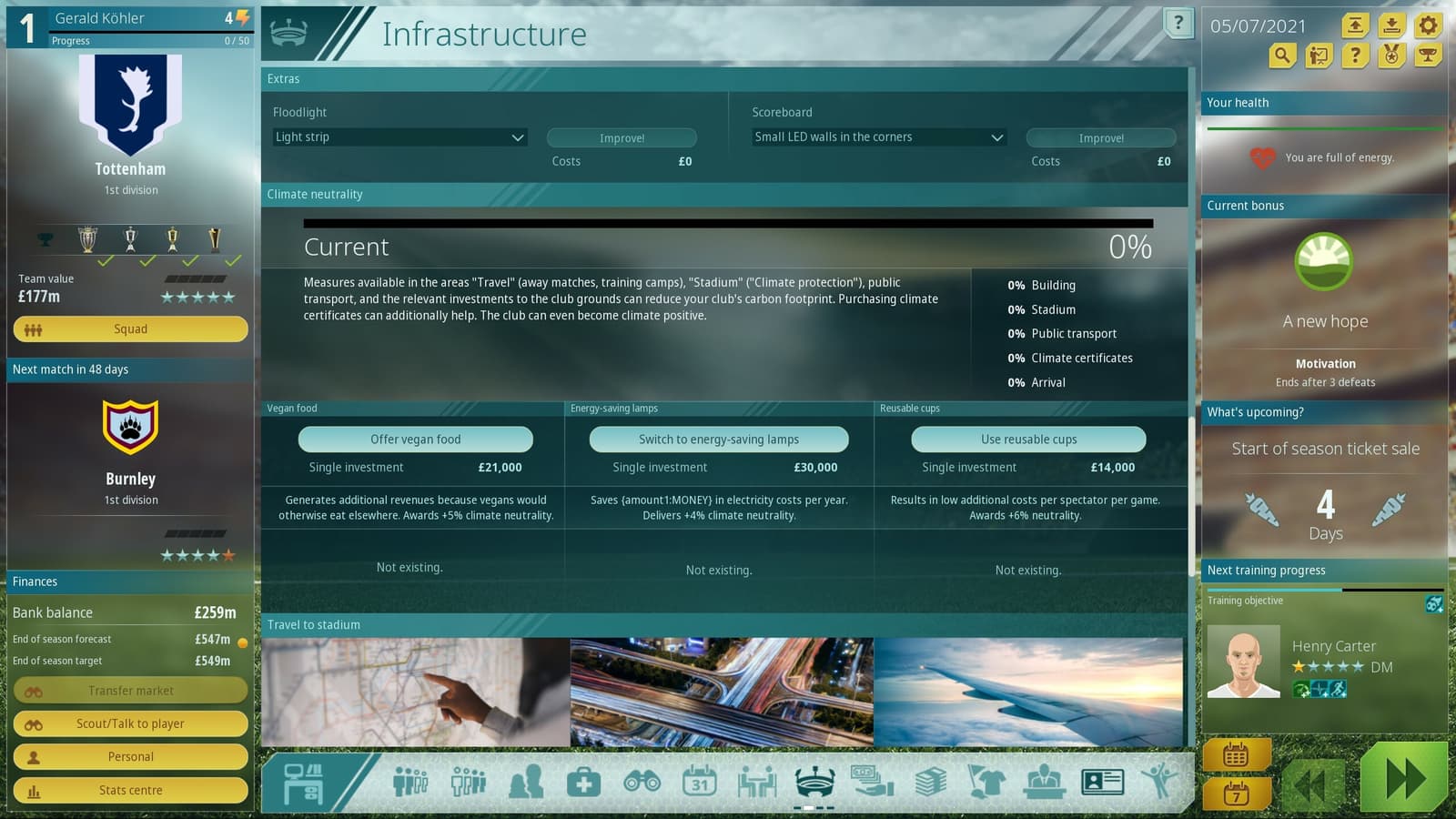The height and width of the screenshot is (819, 1456).
Task: Click the yellow medal icon
Action: click(x=1391, y=56)
